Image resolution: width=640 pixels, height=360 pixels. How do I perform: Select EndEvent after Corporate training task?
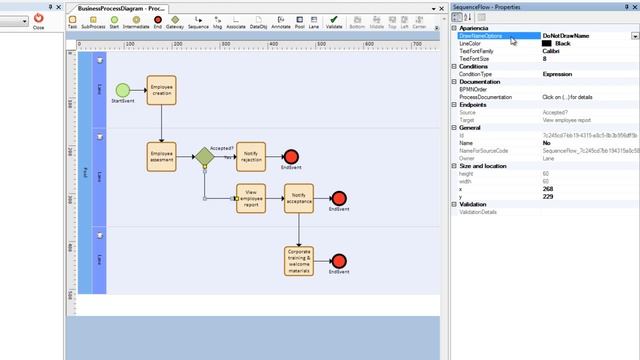point(339,261)
